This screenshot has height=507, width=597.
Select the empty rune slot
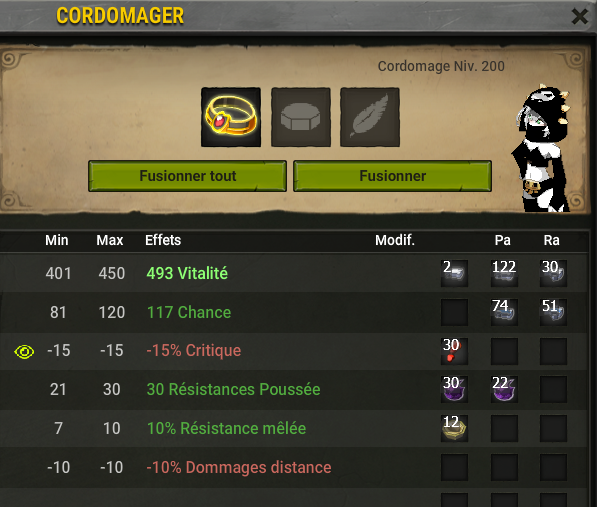tap(301, 117)
